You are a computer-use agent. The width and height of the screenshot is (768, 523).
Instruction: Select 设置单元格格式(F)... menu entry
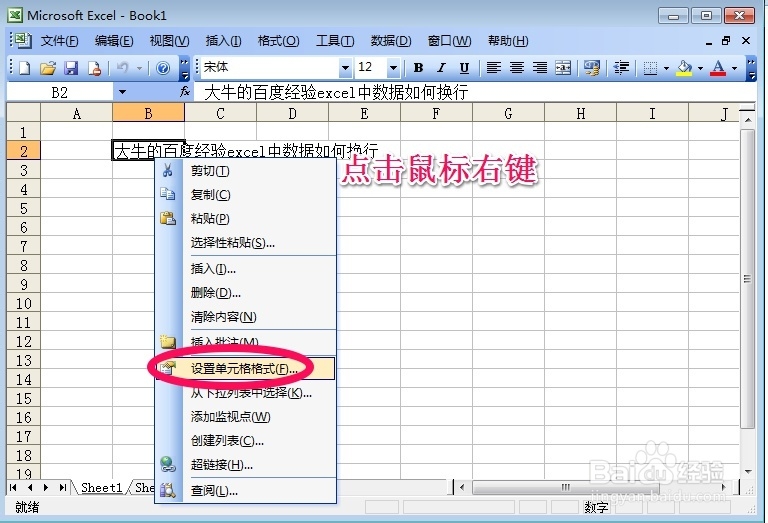245,369
